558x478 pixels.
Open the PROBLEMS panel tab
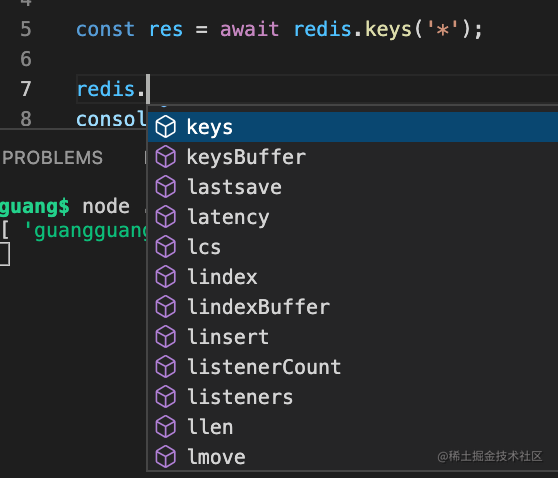pos(52,158)
